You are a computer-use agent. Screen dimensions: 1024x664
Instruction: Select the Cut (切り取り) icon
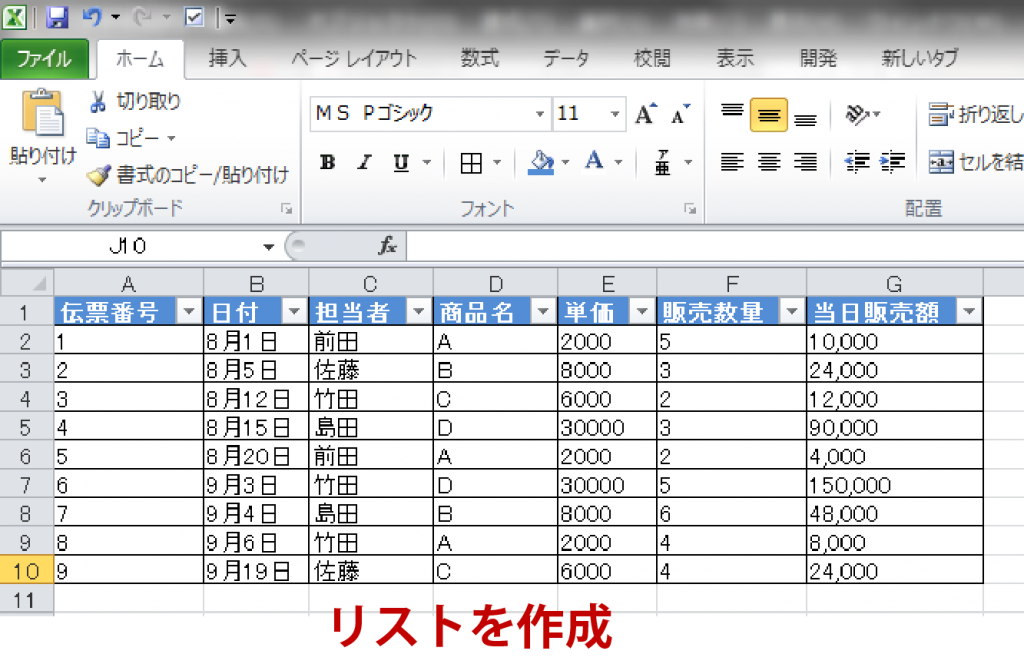coord(100,101)
